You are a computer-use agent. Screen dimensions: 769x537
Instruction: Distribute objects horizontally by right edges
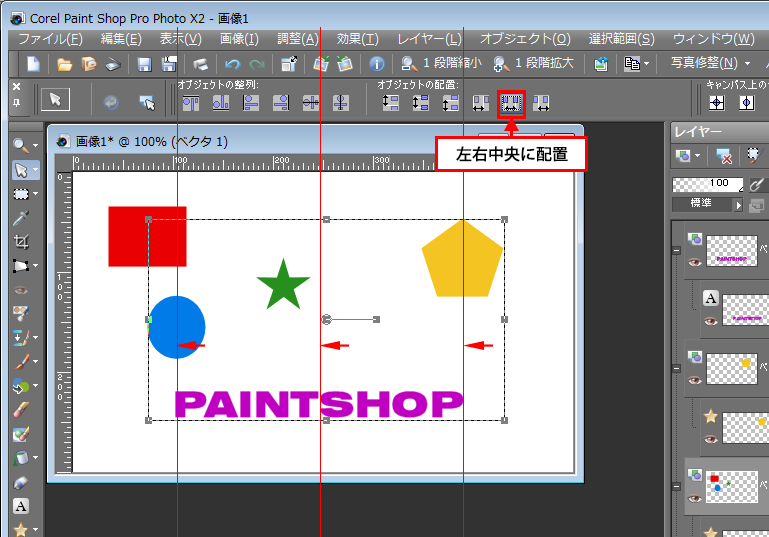(x=541, y=103)
